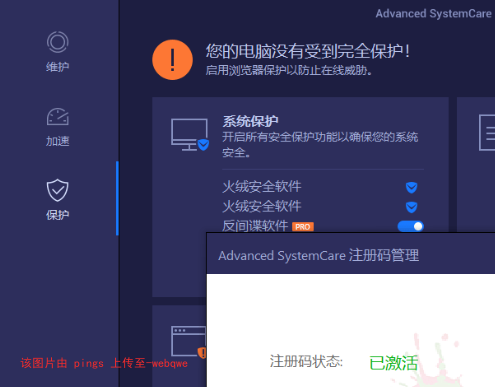Click the 系统保护 monitor shield icon
Screen dimensions: 495x387
coord(190,135)
